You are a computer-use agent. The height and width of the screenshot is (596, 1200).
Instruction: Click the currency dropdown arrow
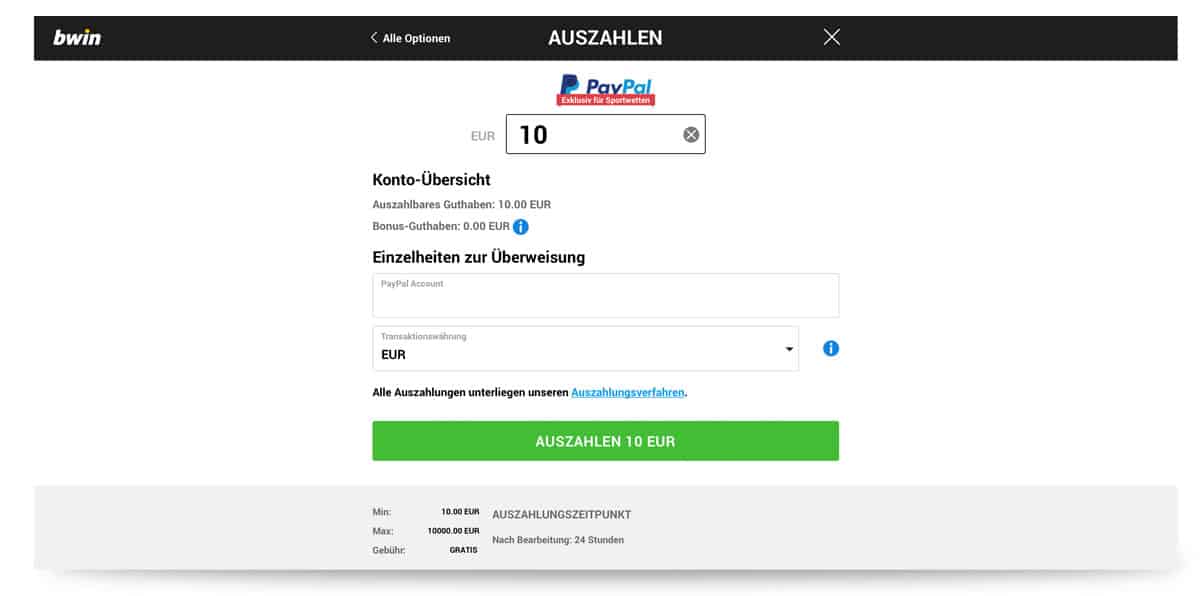pos(789,349)
